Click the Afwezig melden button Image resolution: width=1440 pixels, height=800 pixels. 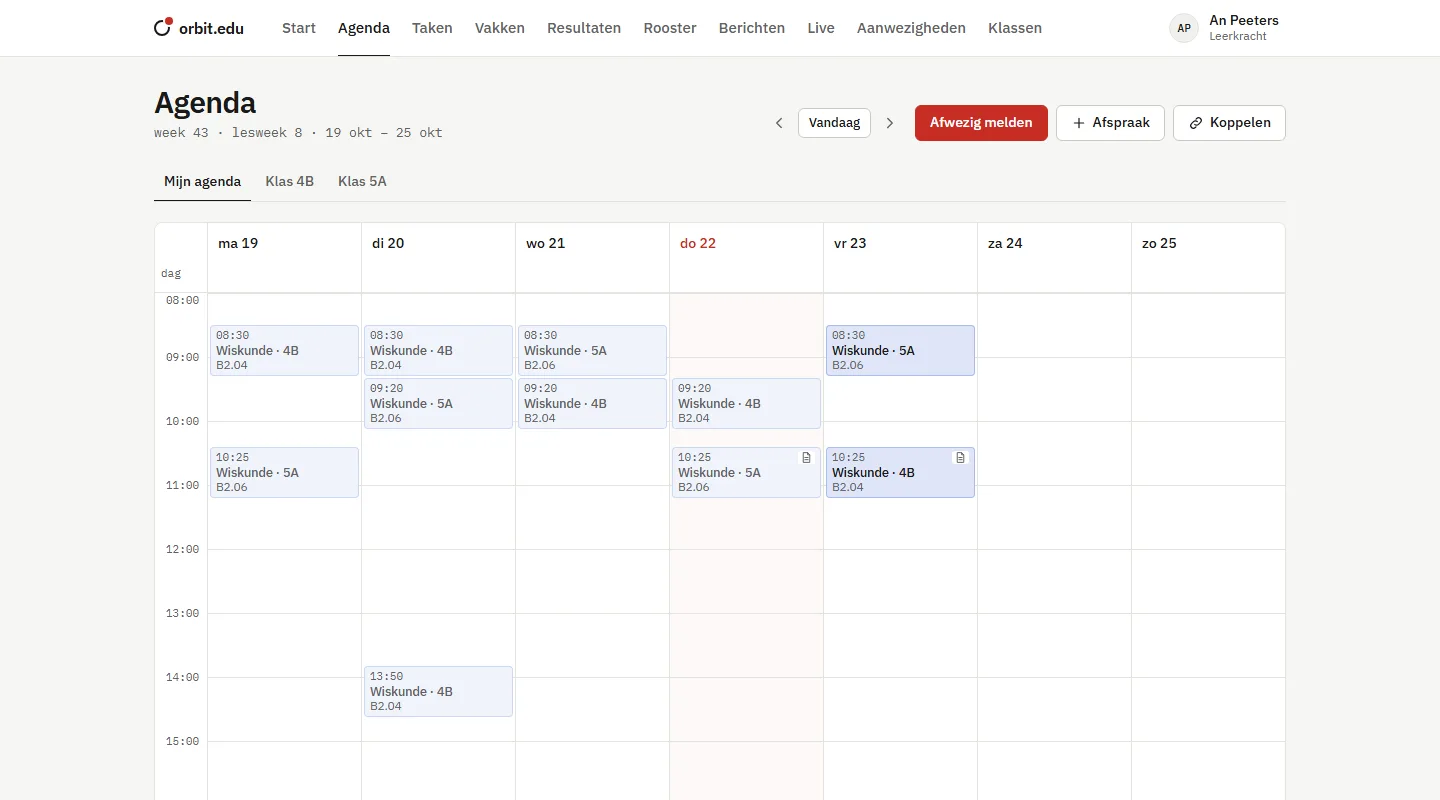coord(981,123)
